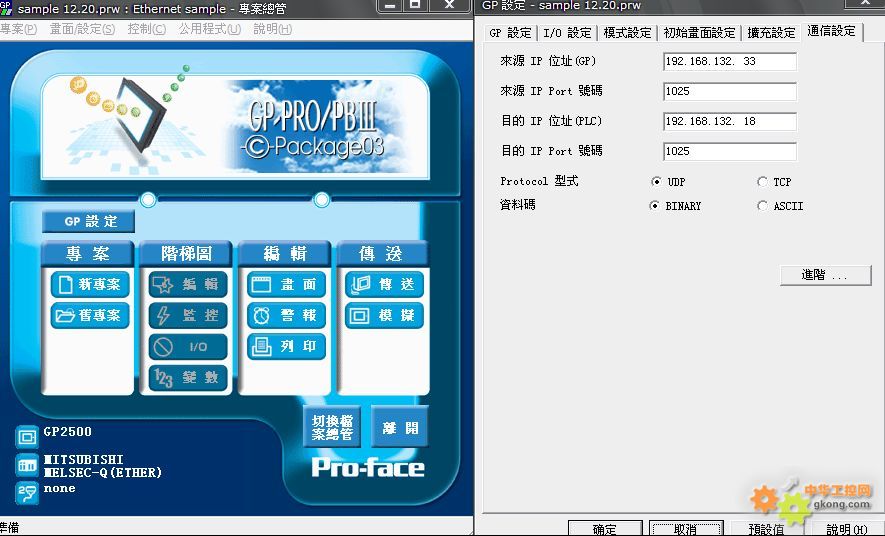885x536 pixels.
Task: Open the 警報 alarm editor button
Action: (286, 315)
